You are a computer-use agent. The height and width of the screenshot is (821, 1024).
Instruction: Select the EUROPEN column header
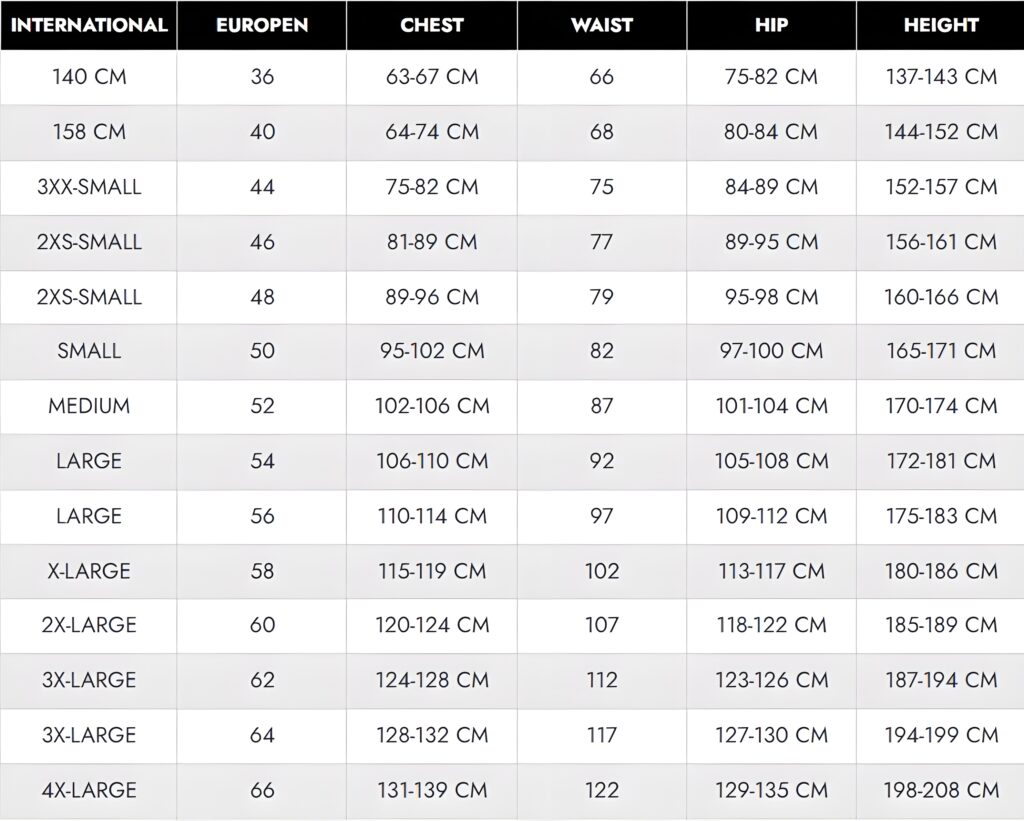point(262,25)
